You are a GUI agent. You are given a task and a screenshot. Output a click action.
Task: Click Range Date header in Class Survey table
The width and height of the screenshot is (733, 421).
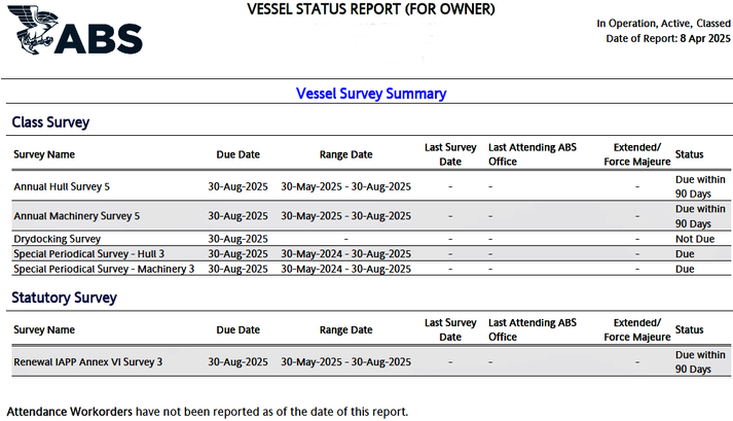click(x=345, y=155)
